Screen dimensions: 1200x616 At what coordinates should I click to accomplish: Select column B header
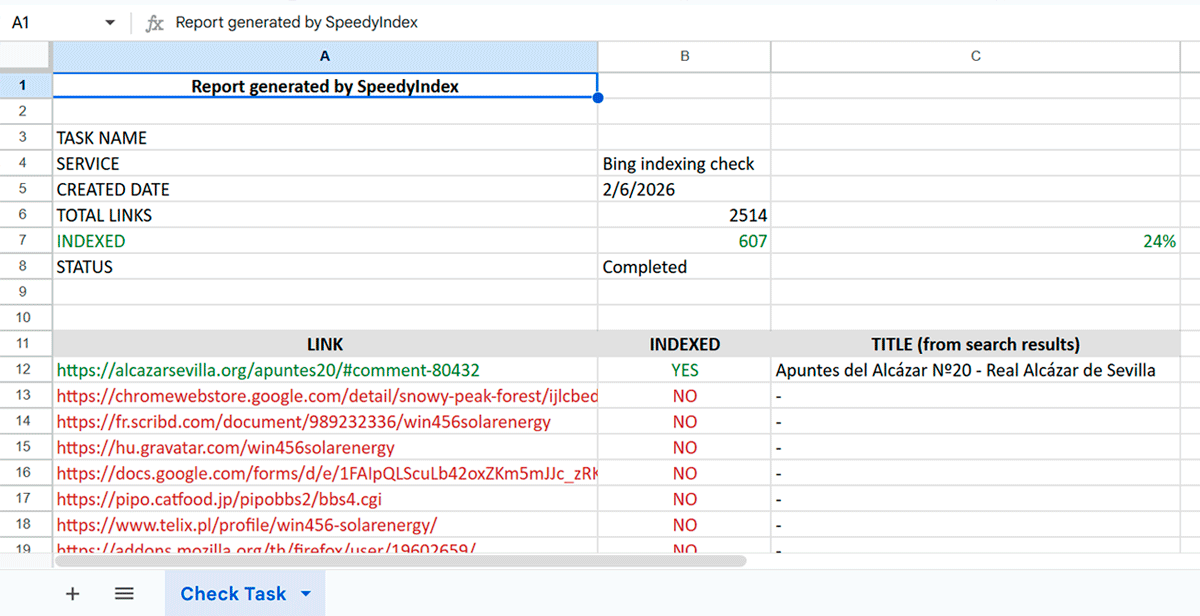point(685,57)
